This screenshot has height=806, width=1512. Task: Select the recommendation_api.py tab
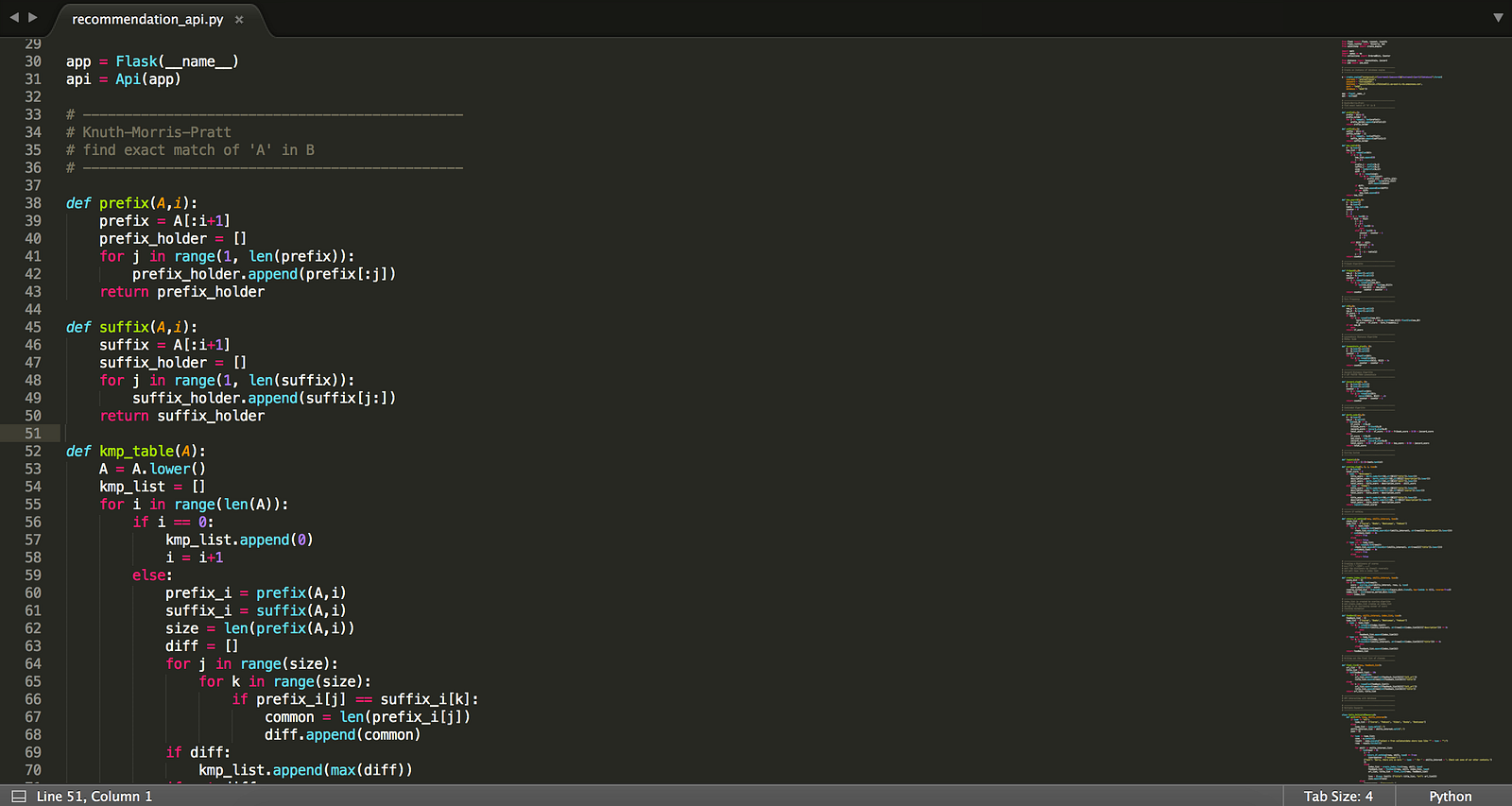147,19
